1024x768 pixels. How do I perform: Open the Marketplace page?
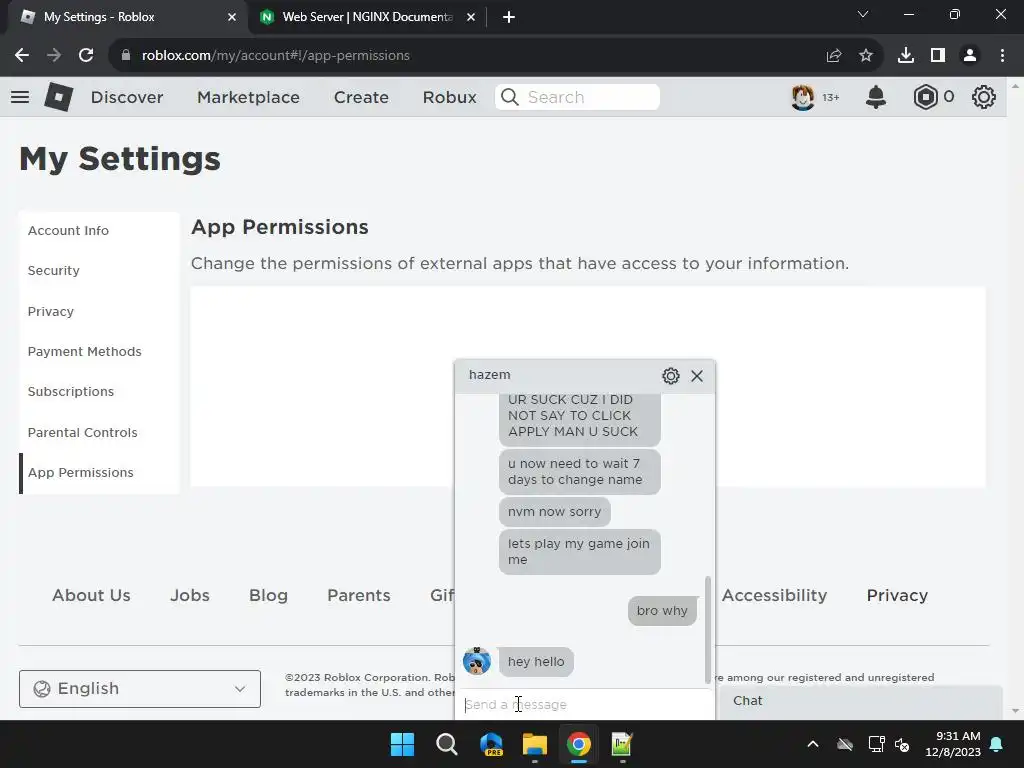pos(248,97)
